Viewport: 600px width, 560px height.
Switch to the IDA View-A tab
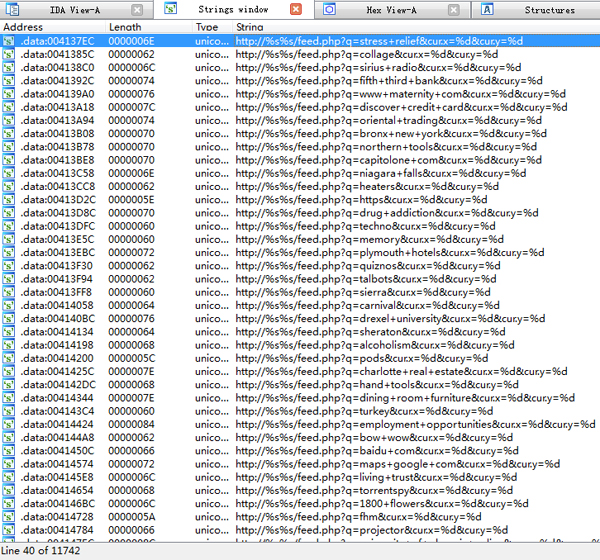75,10
